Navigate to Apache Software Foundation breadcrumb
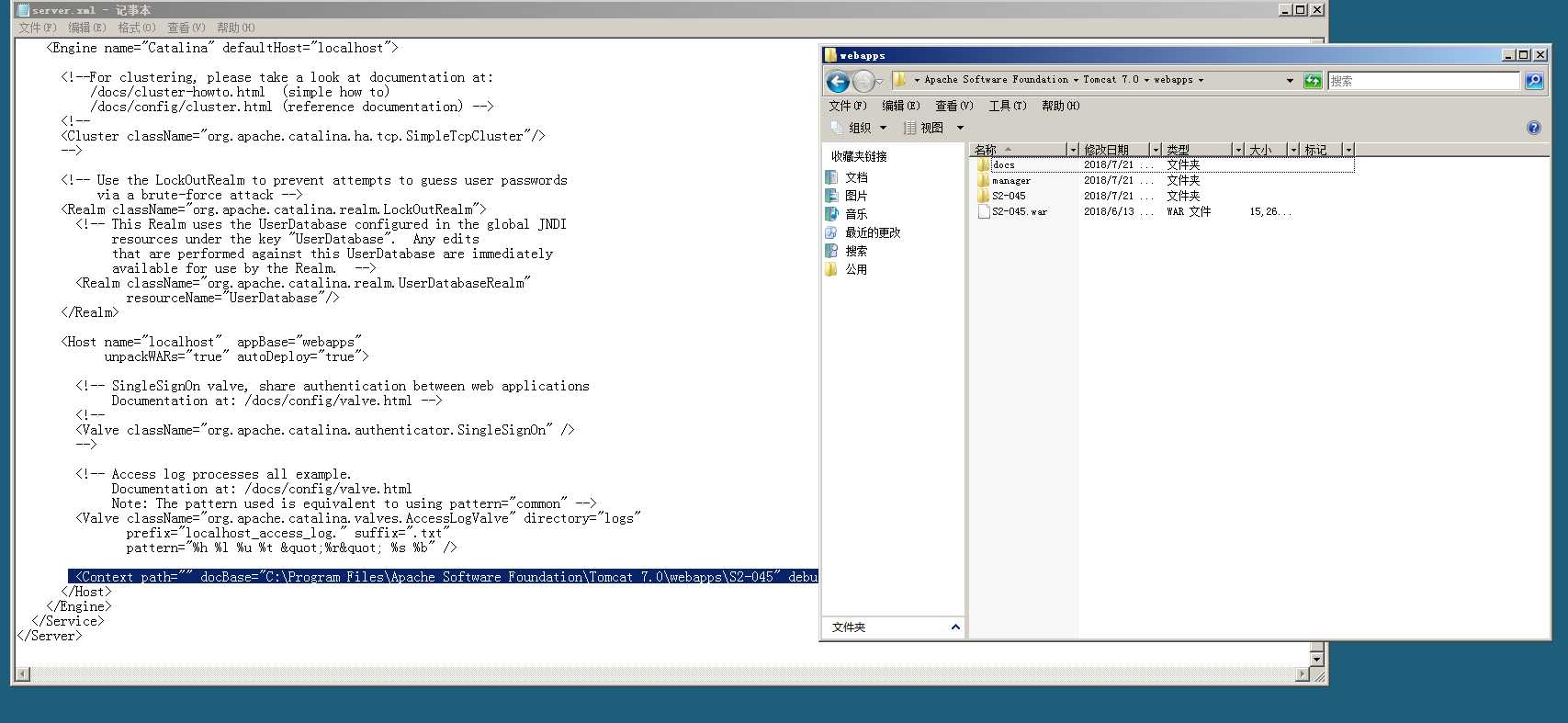Screen dimensions: 1568x723 tap(996, 80)
